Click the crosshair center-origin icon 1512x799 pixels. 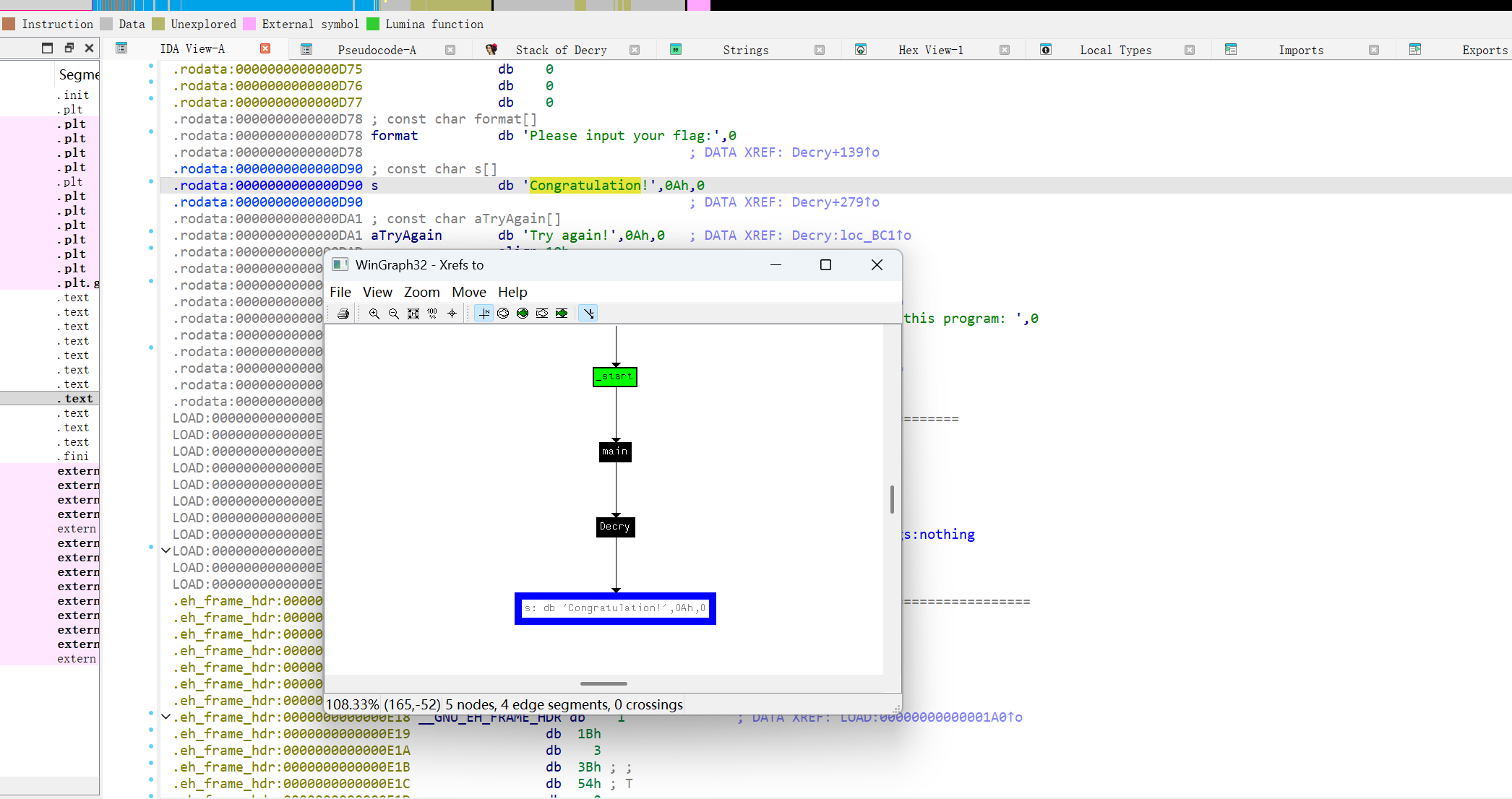tap(452, 314)
